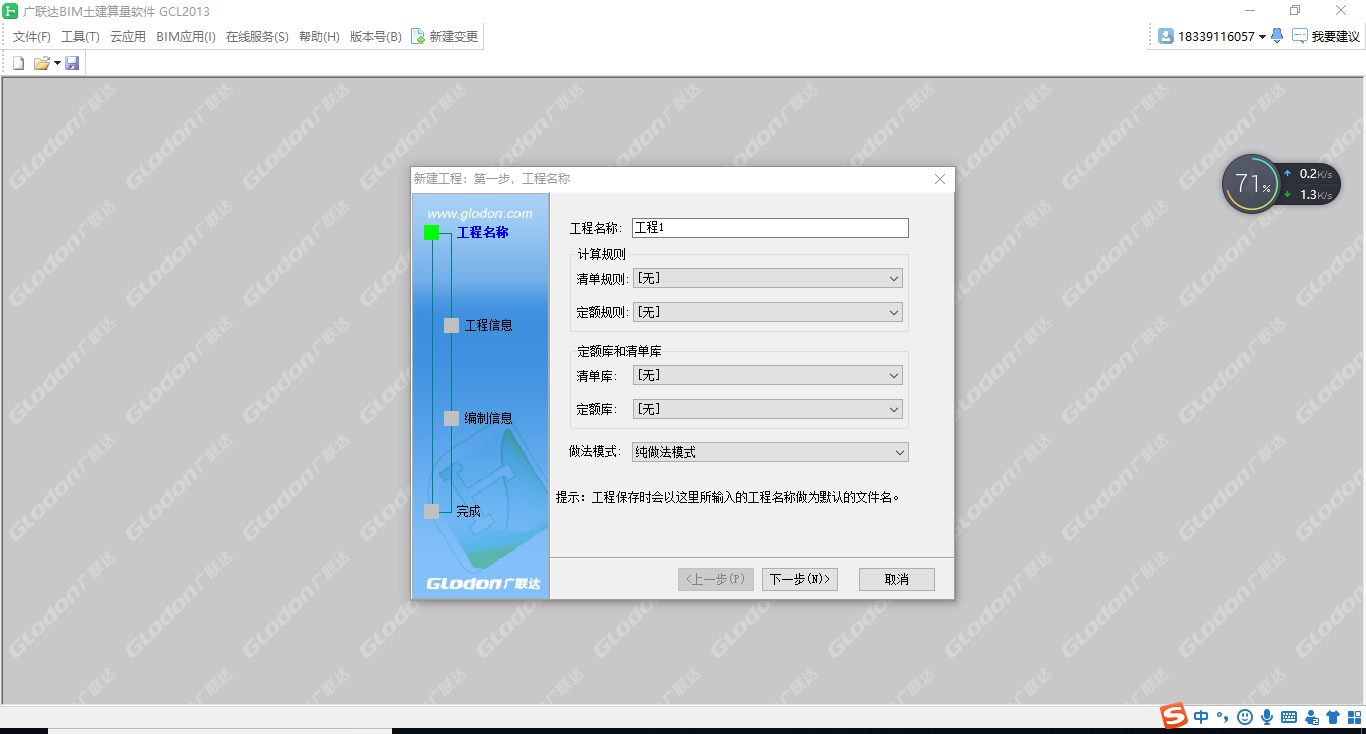Click the shirt skin icon in IME bar
Screen dimensions: 1366x734
[1333, 717]
